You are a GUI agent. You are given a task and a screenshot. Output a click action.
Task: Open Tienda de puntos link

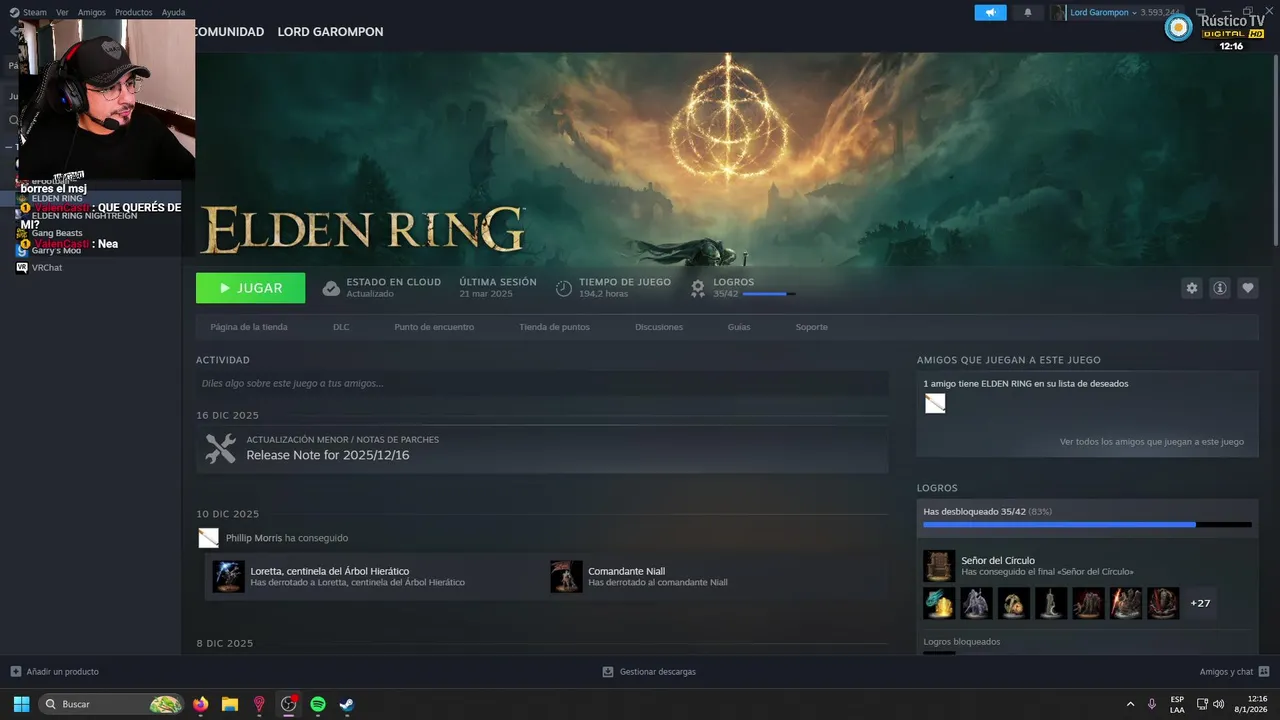pyautogui.click(x=554, y=327)
